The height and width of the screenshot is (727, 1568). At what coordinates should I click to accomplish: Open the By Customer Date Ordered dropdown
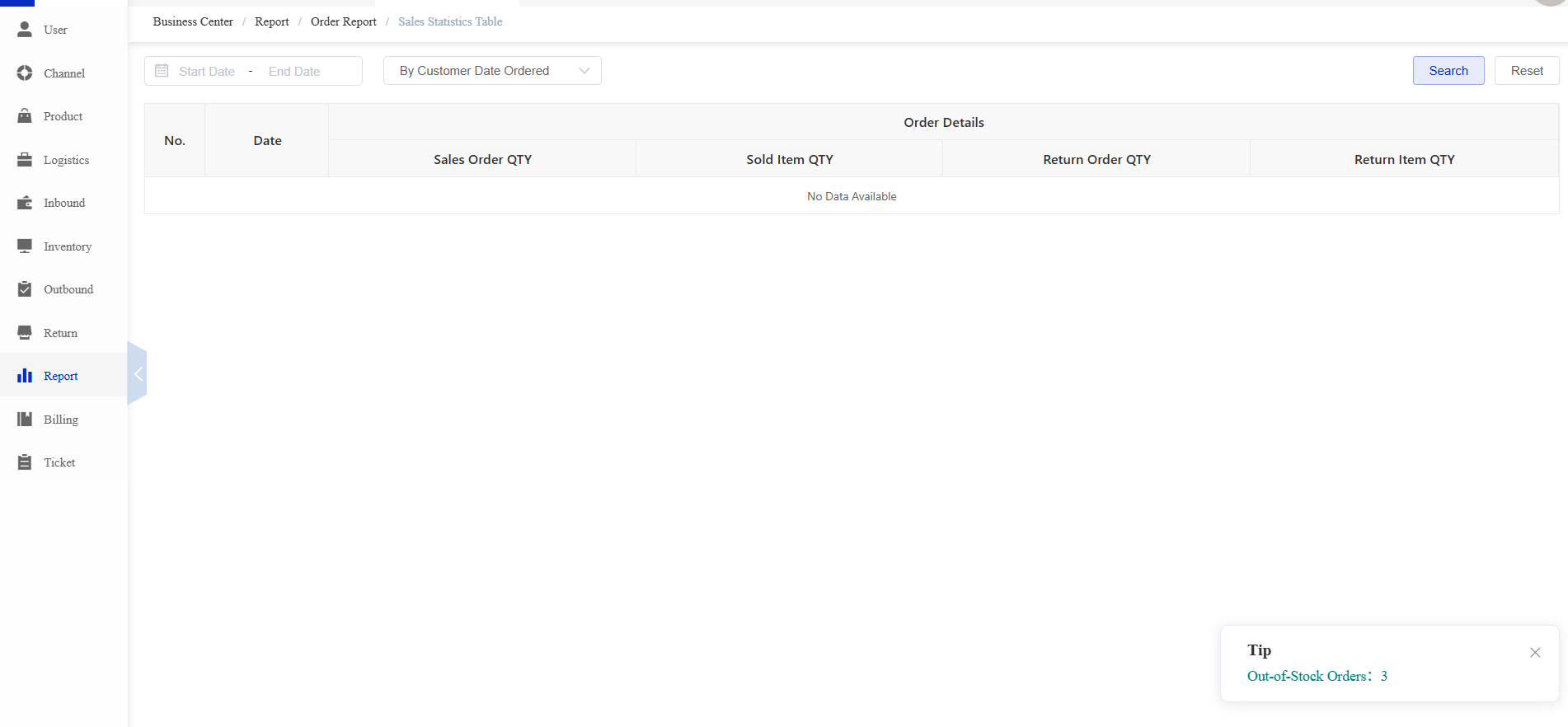[x=492, y=71]
